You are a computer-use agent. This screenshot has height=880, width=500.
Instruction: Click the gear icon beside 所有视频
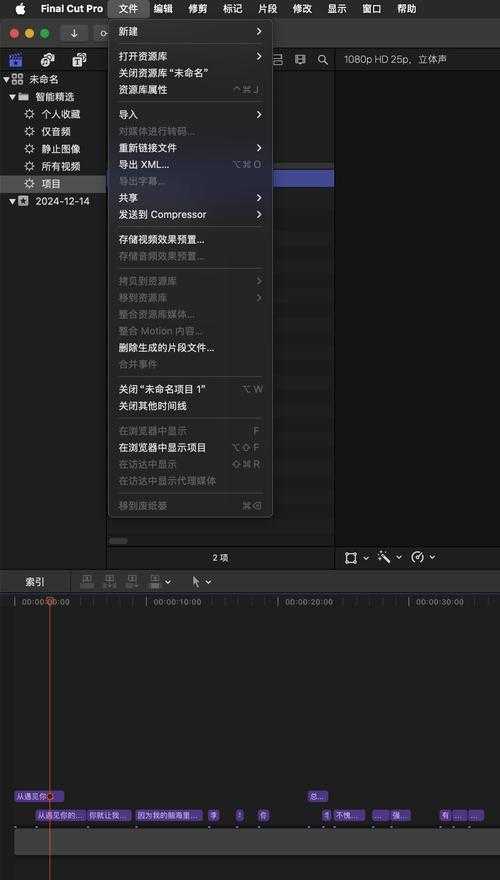(x=29, y=166)
